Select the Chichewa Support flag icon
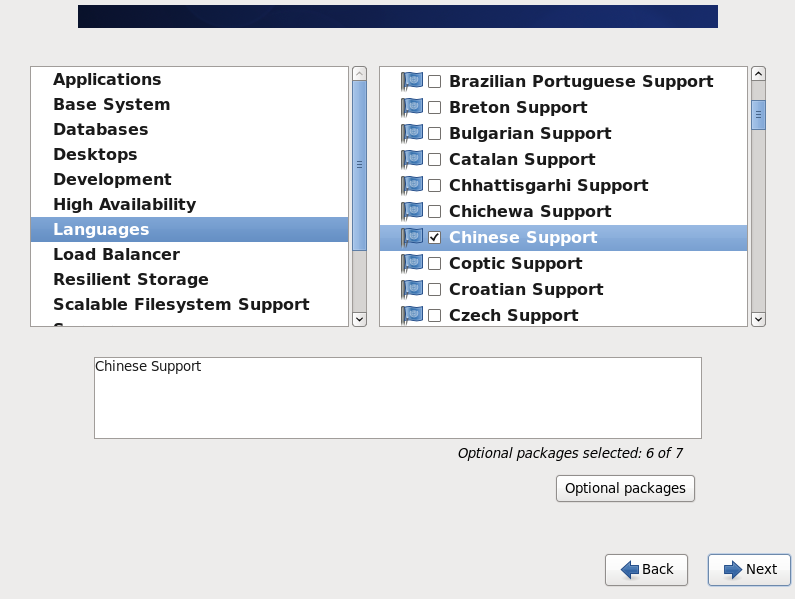The height and width of the screenshot is (599, 795). tap(412, 212)
